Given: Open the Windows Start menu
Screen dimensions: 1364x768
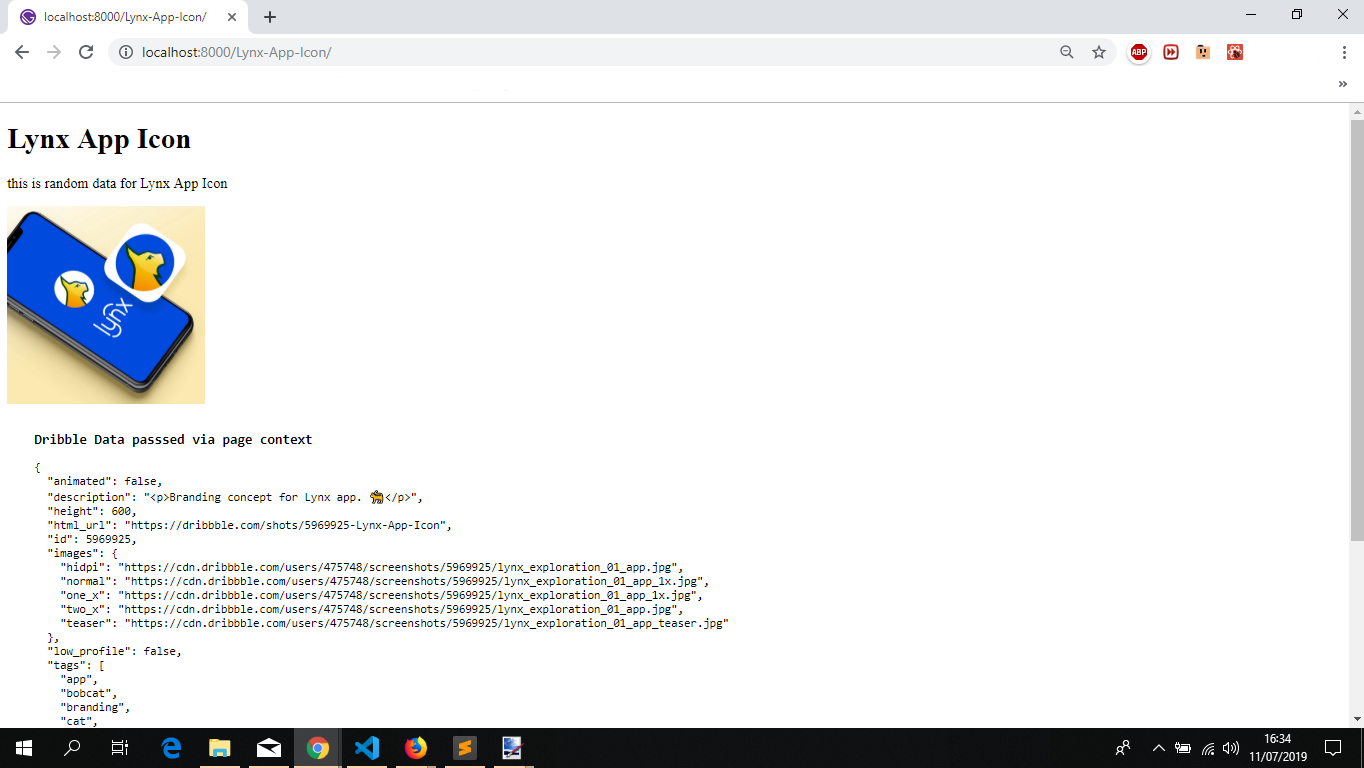Looking at the screenshot, I should pos(24,748).
